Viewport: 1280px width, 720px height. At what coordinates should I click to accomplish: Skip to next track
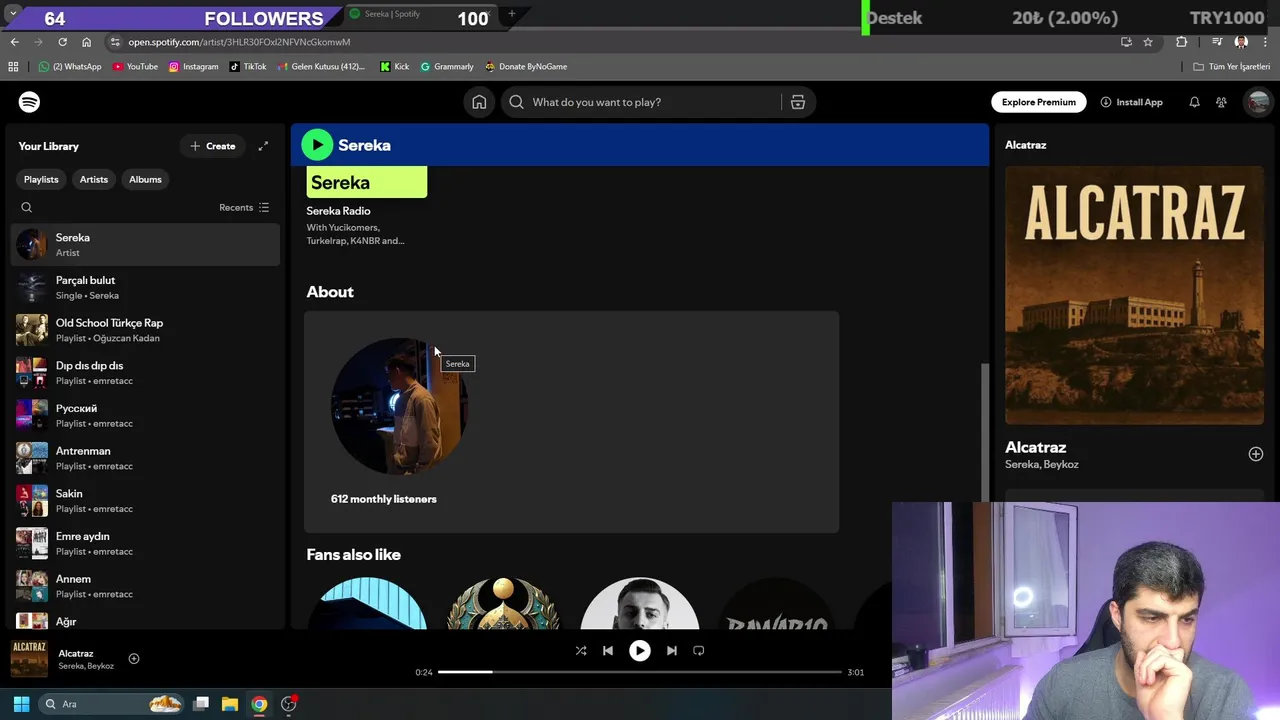[x=672, y=651]
